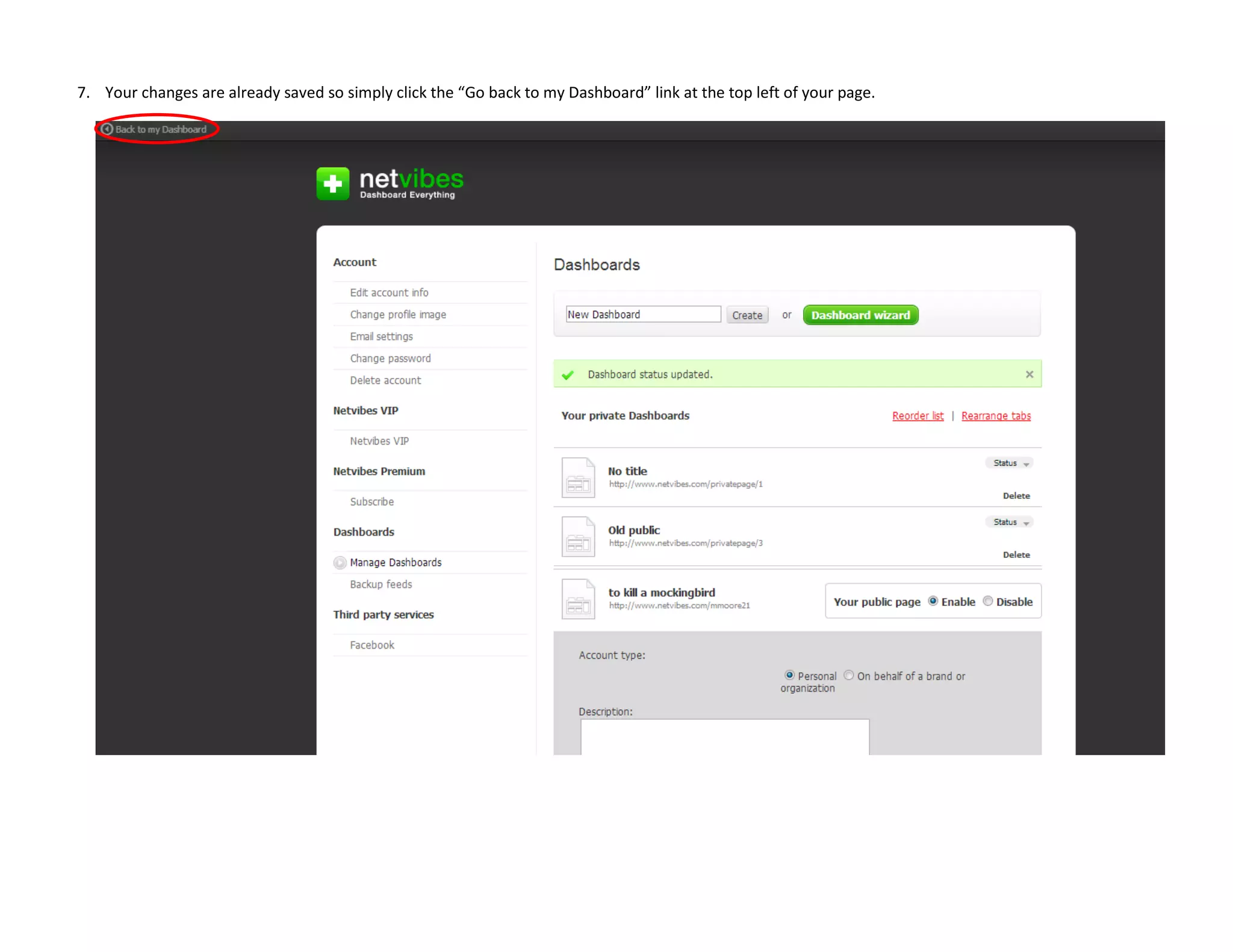
Task: Click the Old public dashboard page icon
Action: (x=578, y=536)
